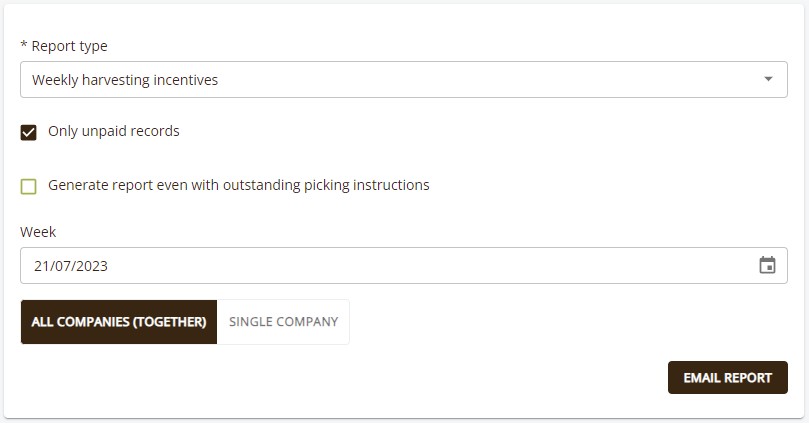Tick the empty green-outlined checkbox
The height and width of the screenshot is (423, 809).
(28, 186)
